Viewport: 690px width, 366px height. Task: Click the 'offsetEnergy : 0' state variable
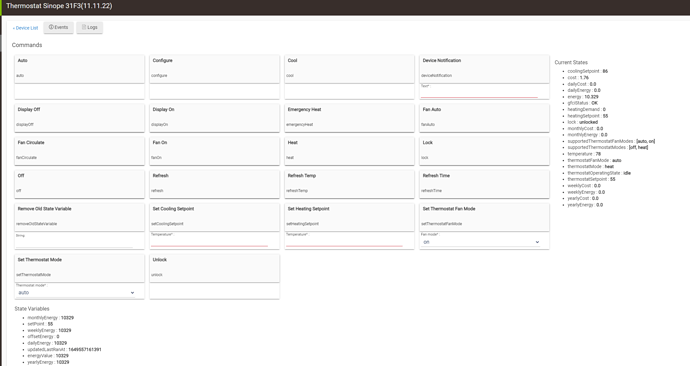[x=43, y=337]
